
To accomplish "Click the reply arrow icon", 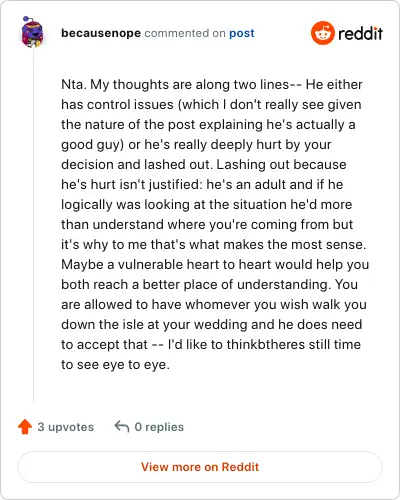I will 122,427.
